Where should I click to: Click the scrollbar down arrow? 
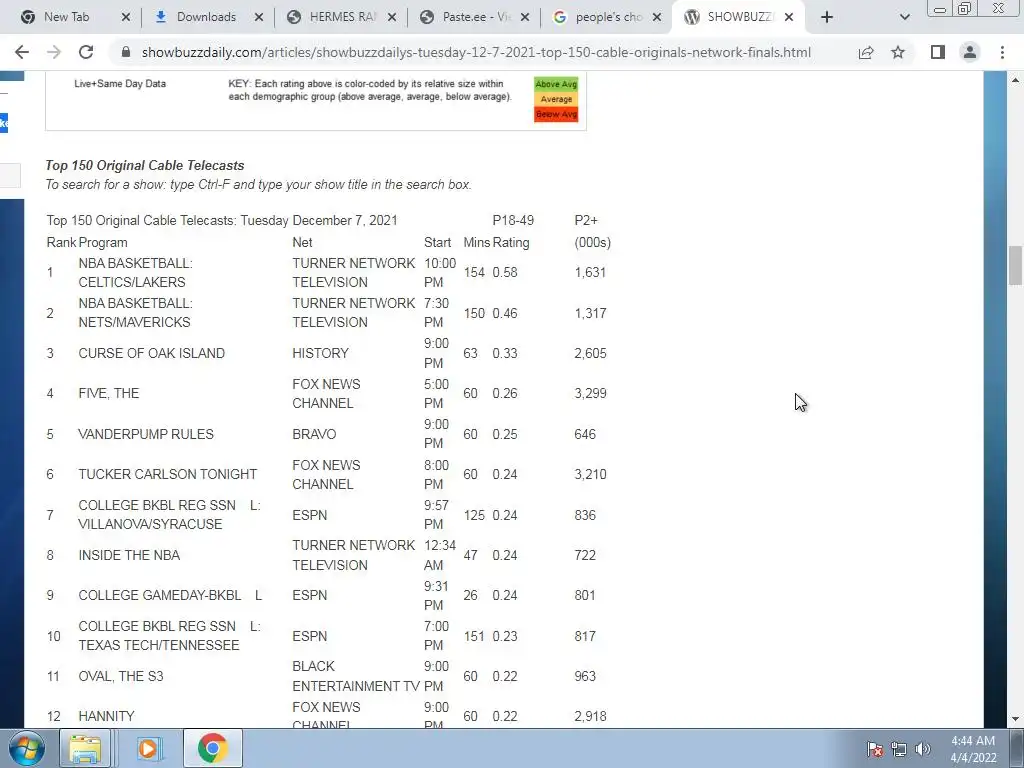[1016, 719]
